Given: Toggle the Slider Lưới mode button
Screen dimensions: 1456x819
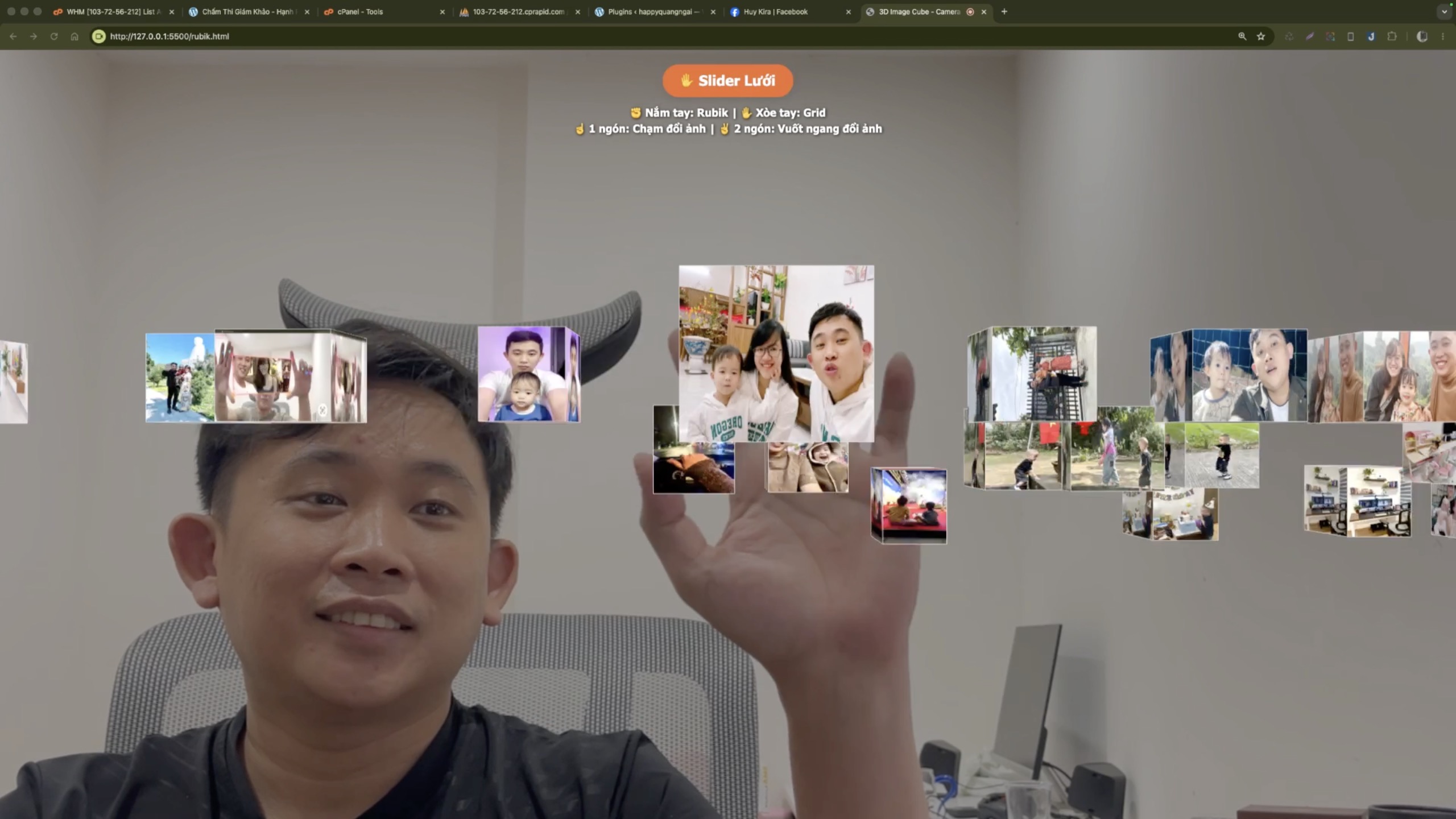Looking at the screenshot, I should point(727,81).
